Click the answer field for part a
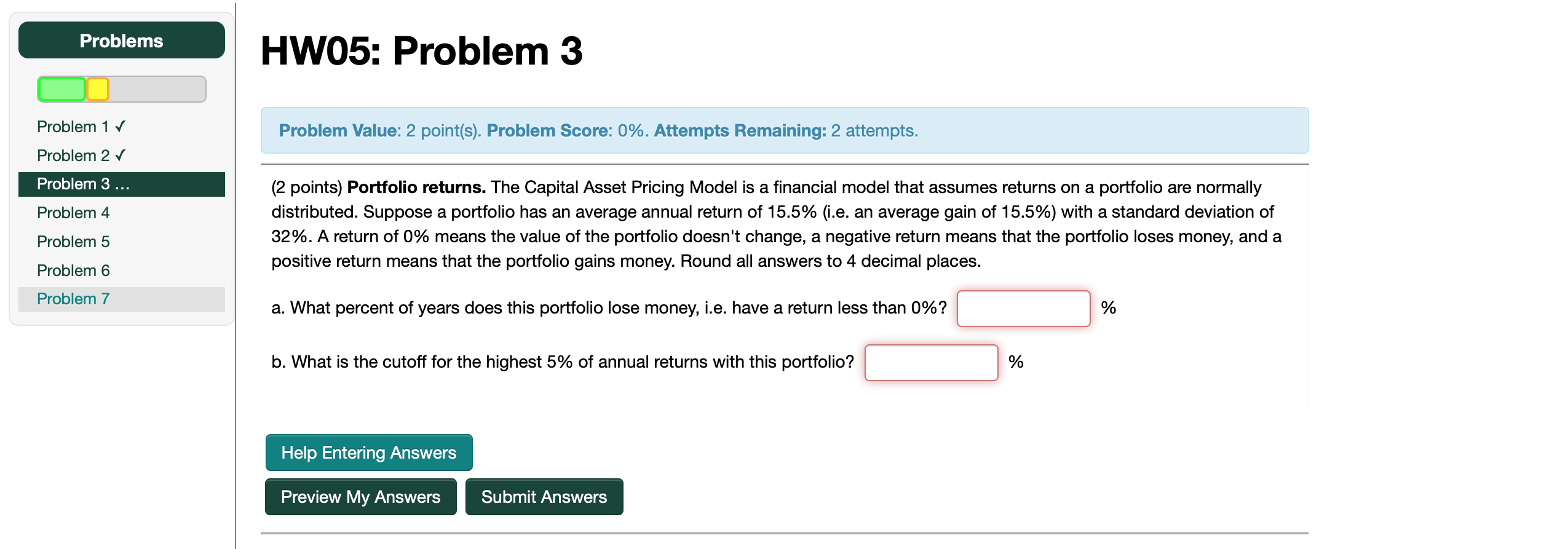 click(x=1023, y=309)
